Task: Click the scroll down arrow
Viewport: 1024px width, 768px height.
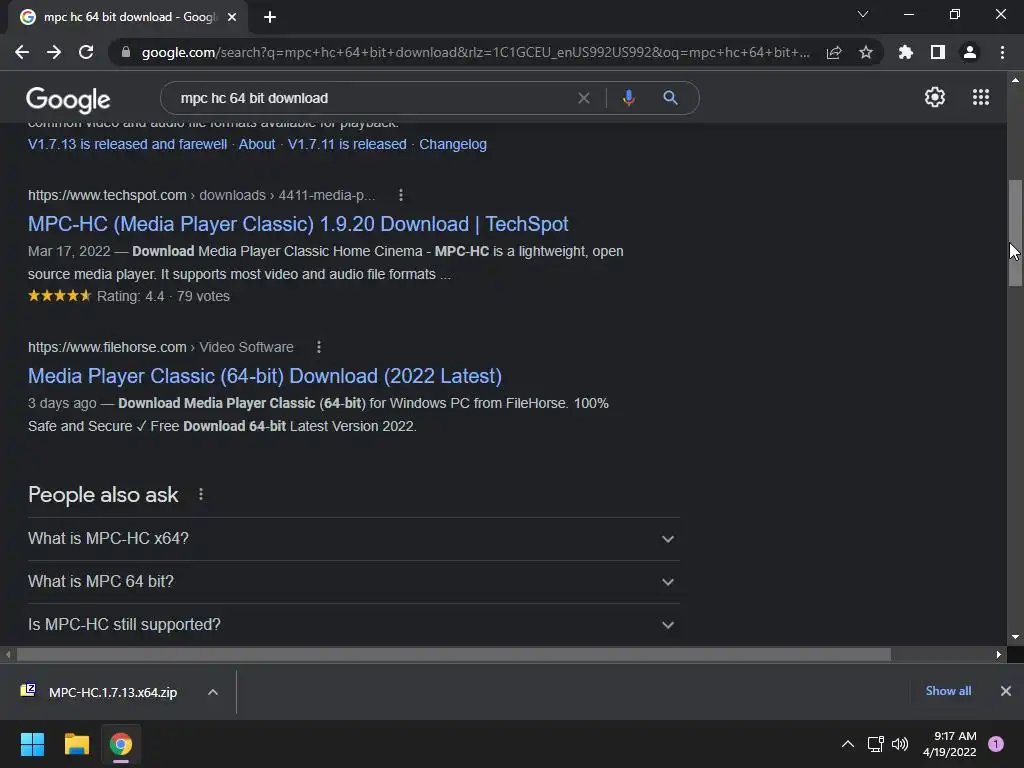Action: 1015,637
